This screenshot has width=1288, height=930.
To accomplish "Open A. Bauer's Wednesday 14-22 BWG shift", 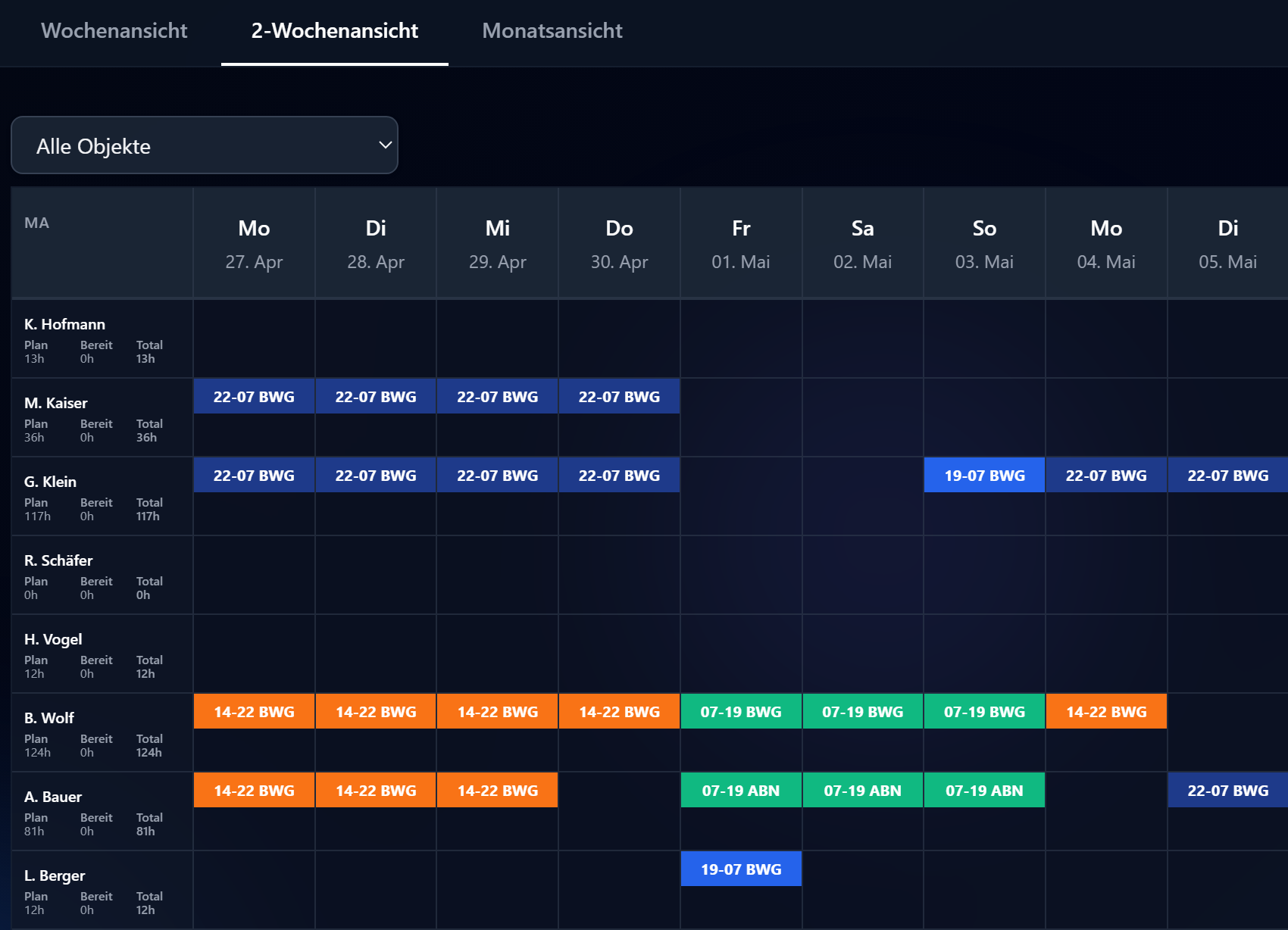I will [497, 790].
